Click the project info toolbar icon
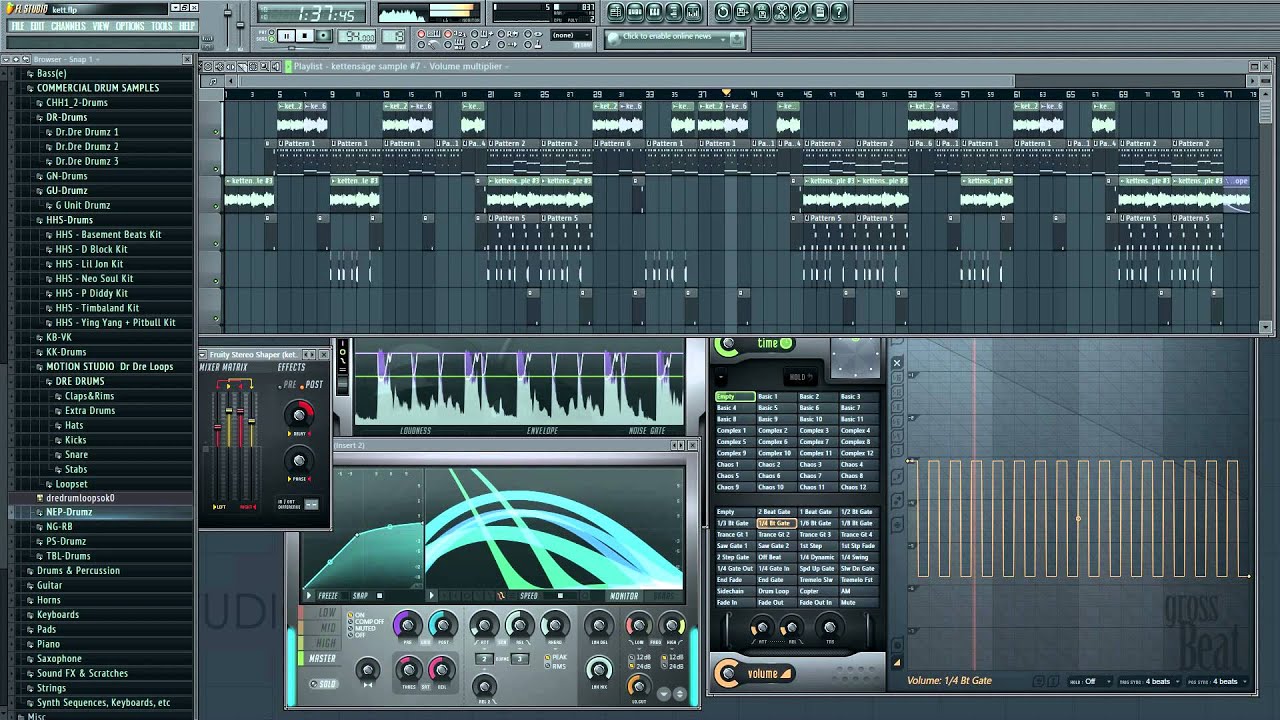 (820, 12)
